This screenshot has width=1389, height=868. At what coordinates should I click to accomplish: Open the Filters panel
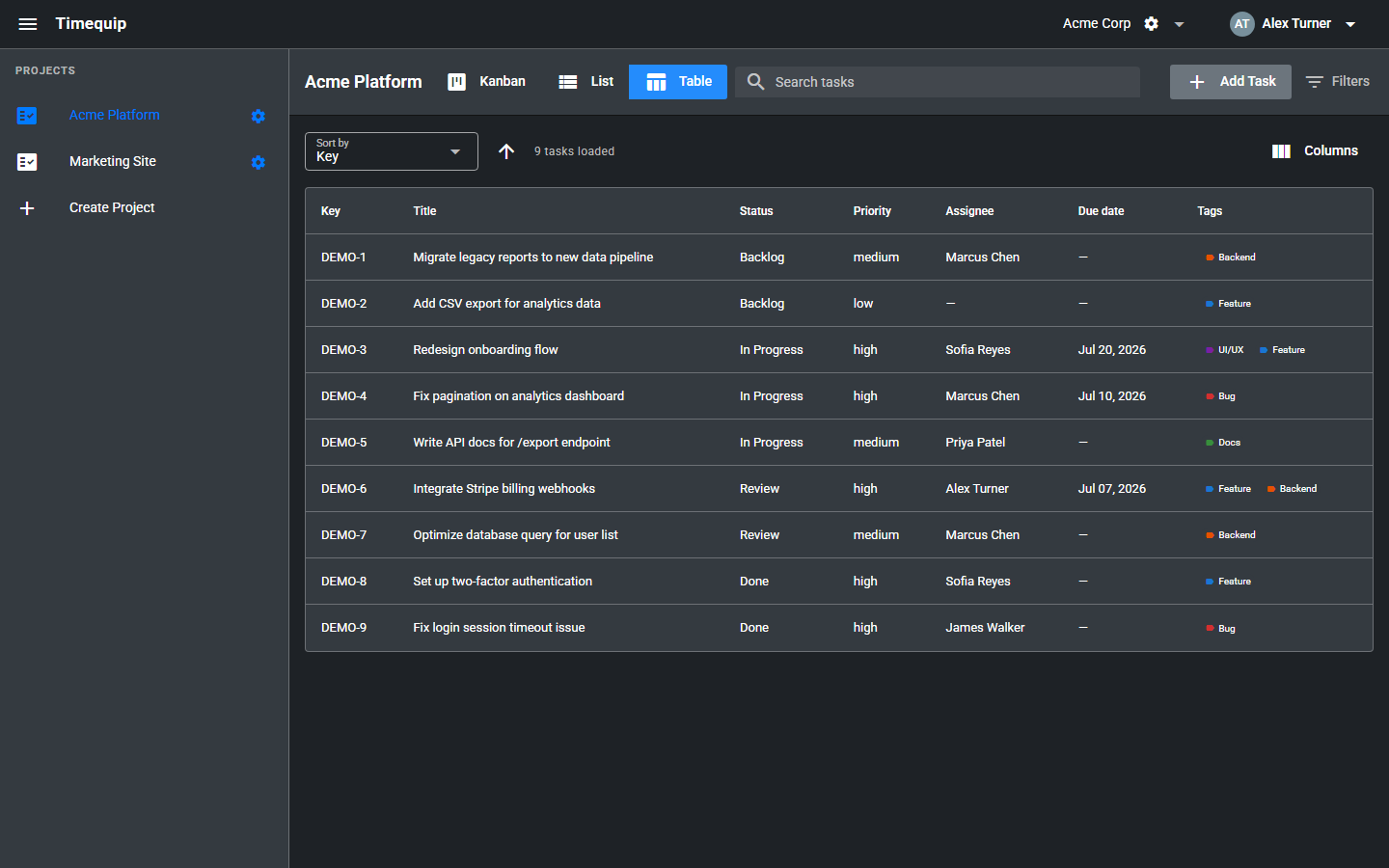tap(1337, 82)
